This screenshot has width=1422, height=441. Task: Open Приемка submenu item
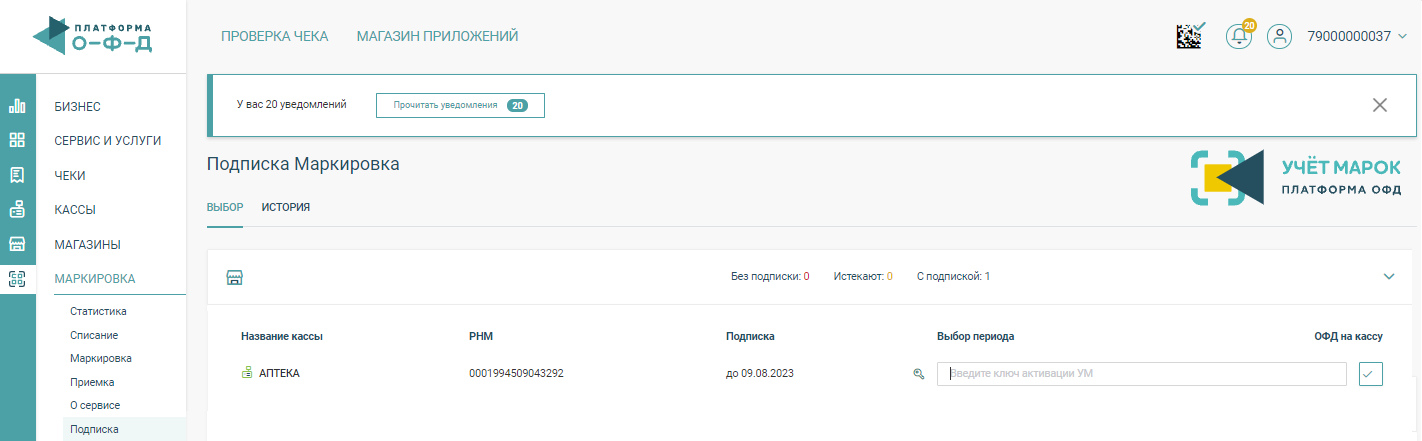(x=92, y=382)
